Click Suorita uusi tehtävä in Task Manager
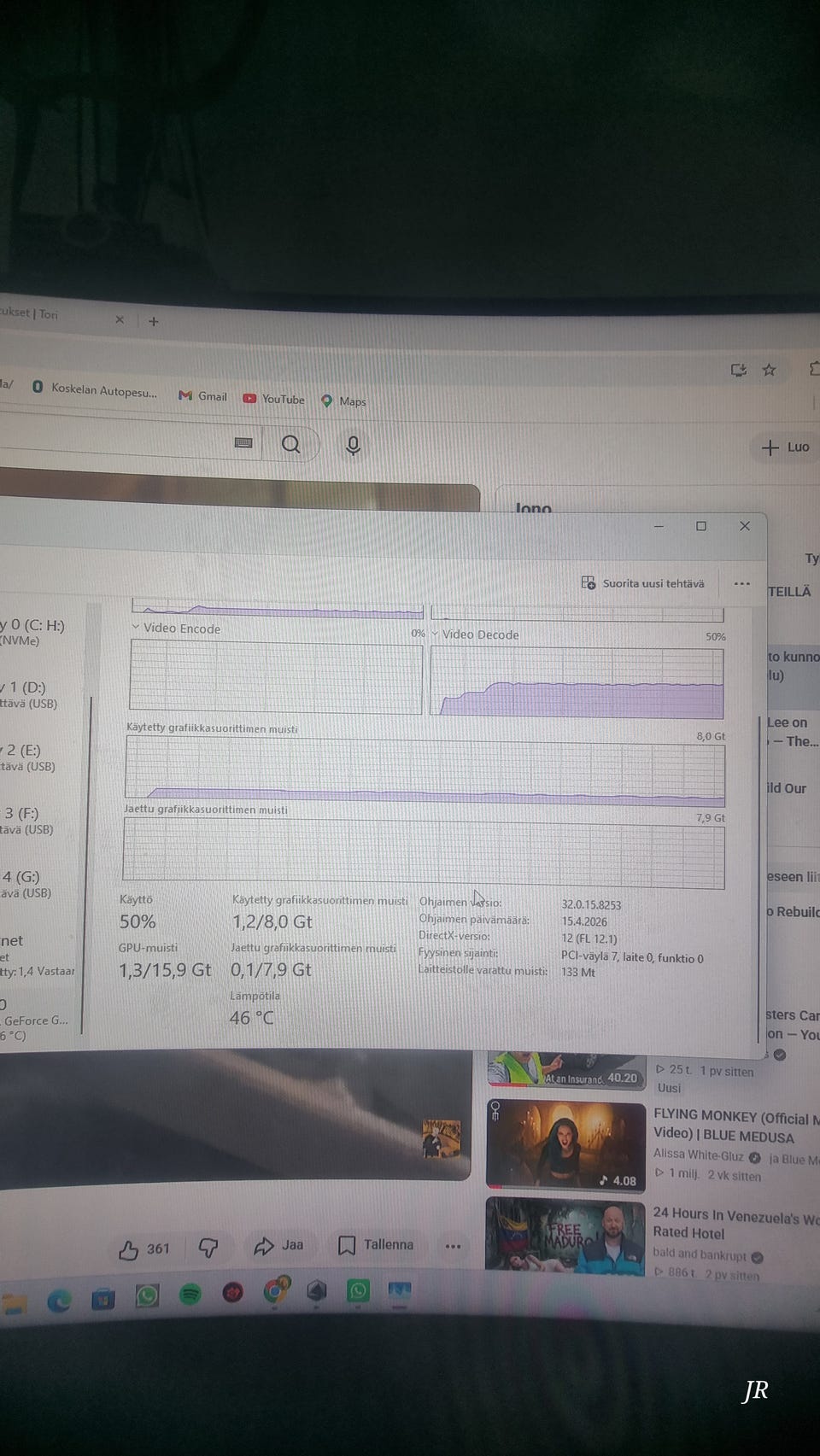This screenshot has width=820, height=1456. coord(643,583)
